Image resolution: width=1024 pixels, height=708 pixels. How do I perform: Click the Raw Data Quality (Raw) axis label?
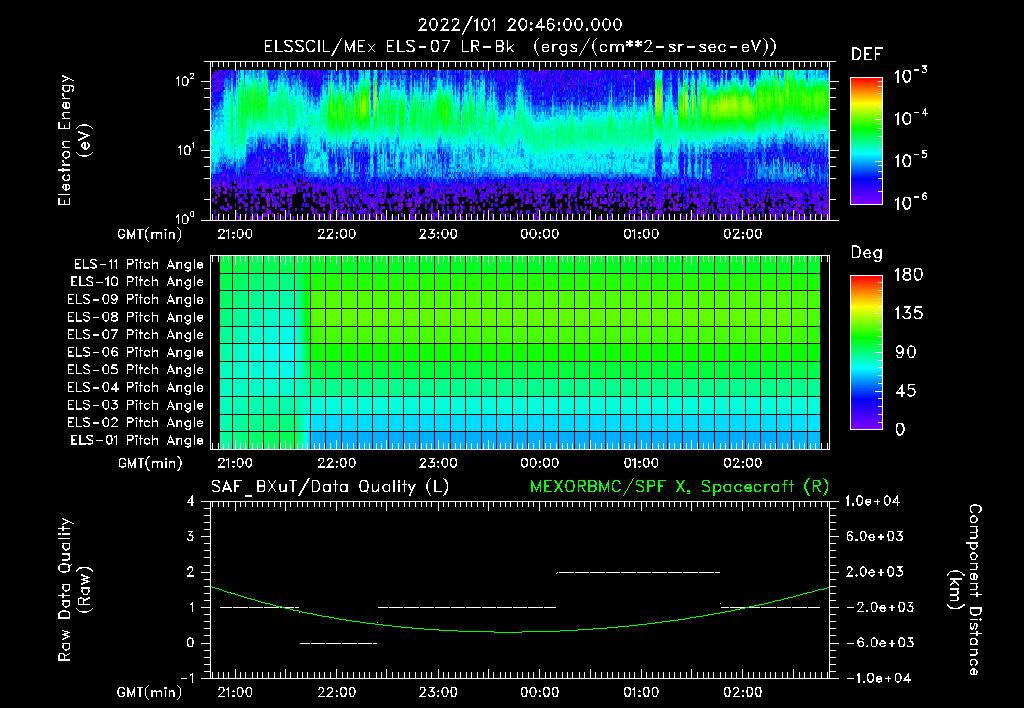tap(74, 590)
